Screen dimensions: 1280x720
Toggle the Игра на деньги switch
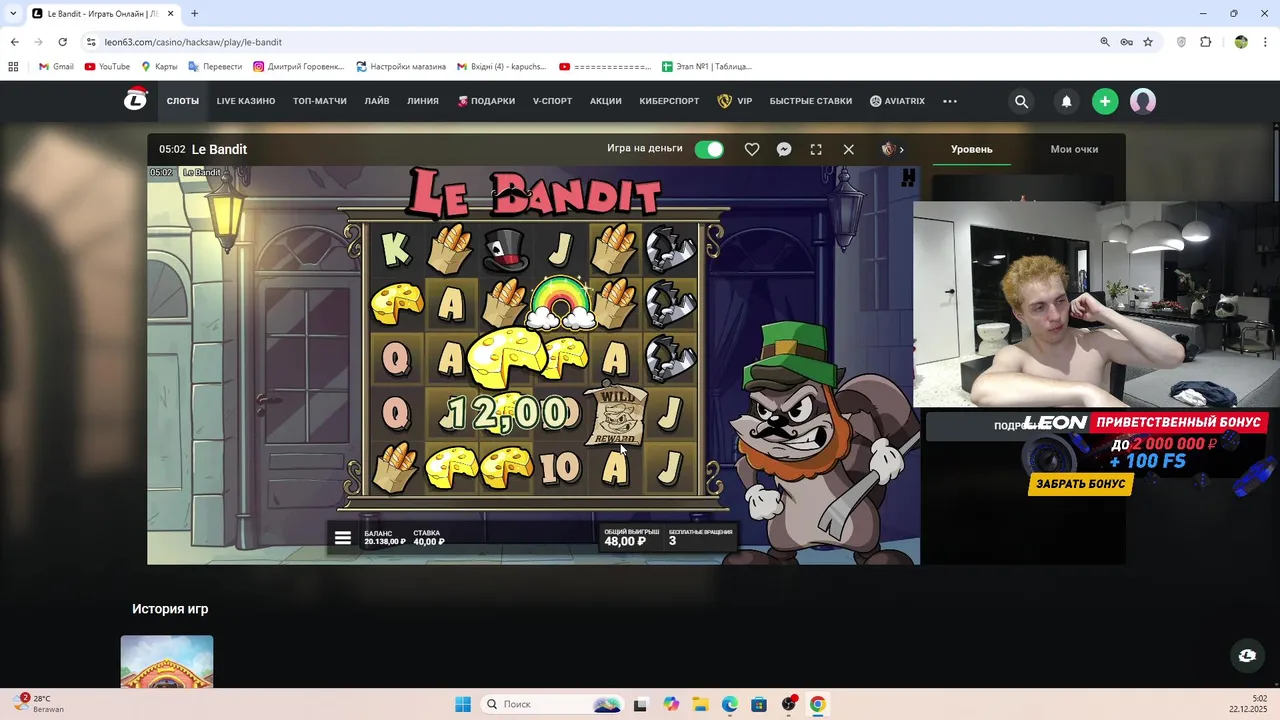[x=709, y=149]
